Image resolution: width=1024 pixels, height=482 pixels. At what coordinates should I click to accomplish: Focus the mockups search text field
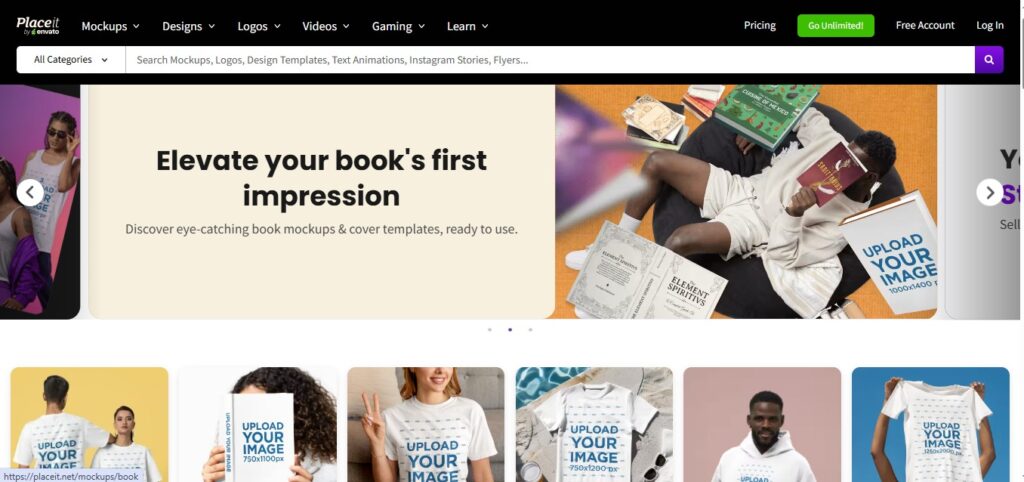(550, 59)
